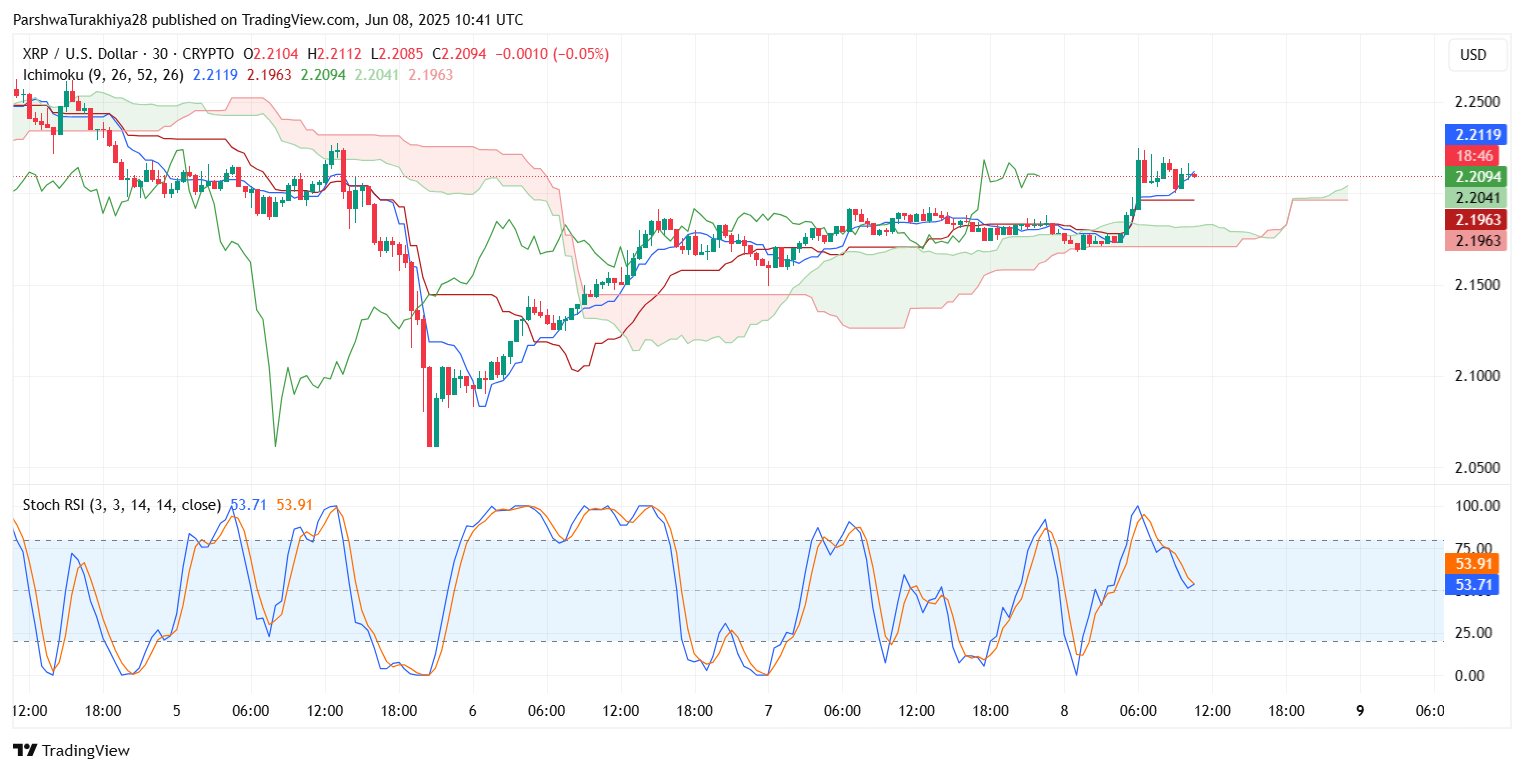Click the dark red 2.1963 price tag
This screenshot has width=1524, height=772.
pyautogui.click(x=1475, y=219)
